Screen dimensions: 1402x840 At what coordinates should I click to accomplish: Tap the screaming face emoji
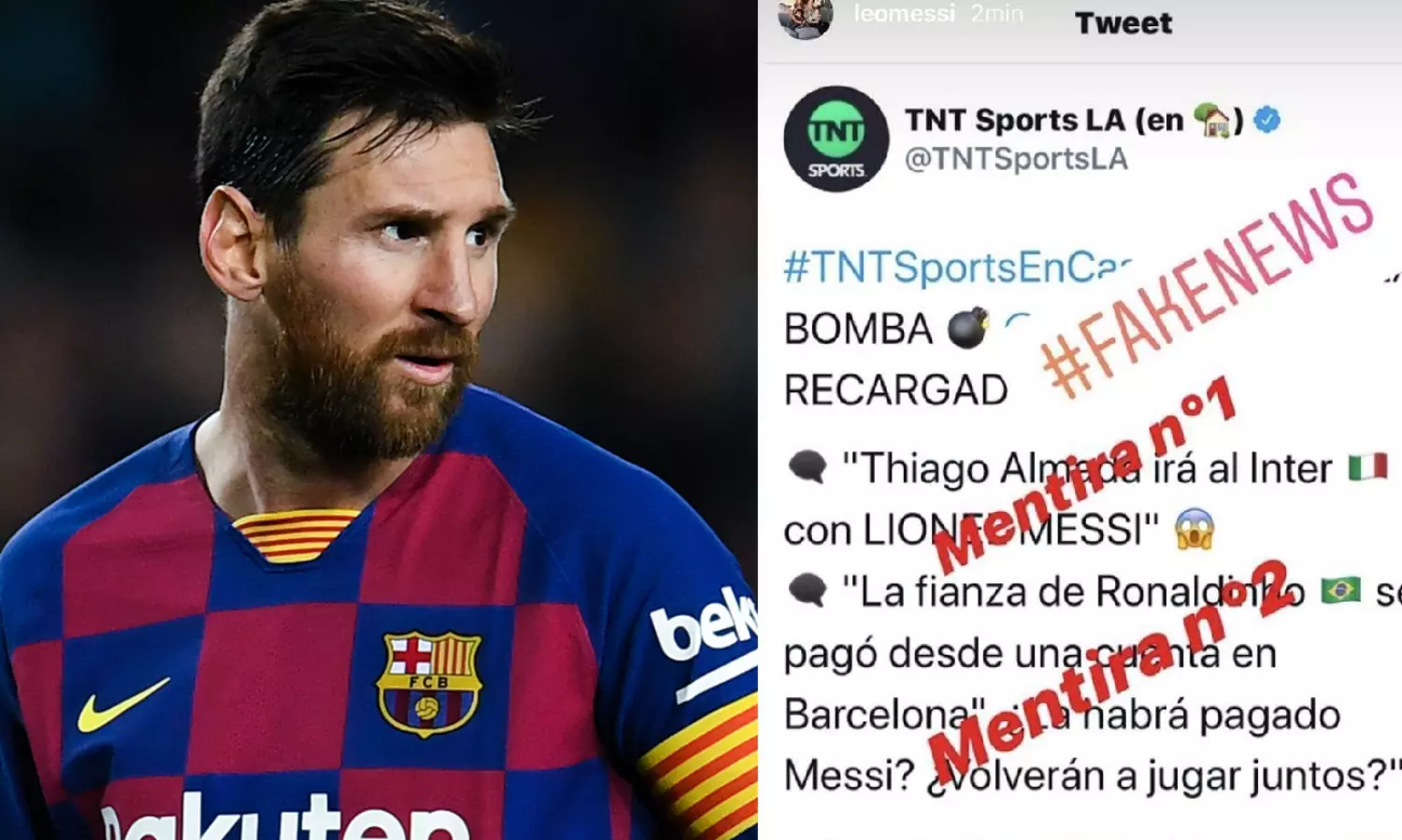coord(1195,530)
